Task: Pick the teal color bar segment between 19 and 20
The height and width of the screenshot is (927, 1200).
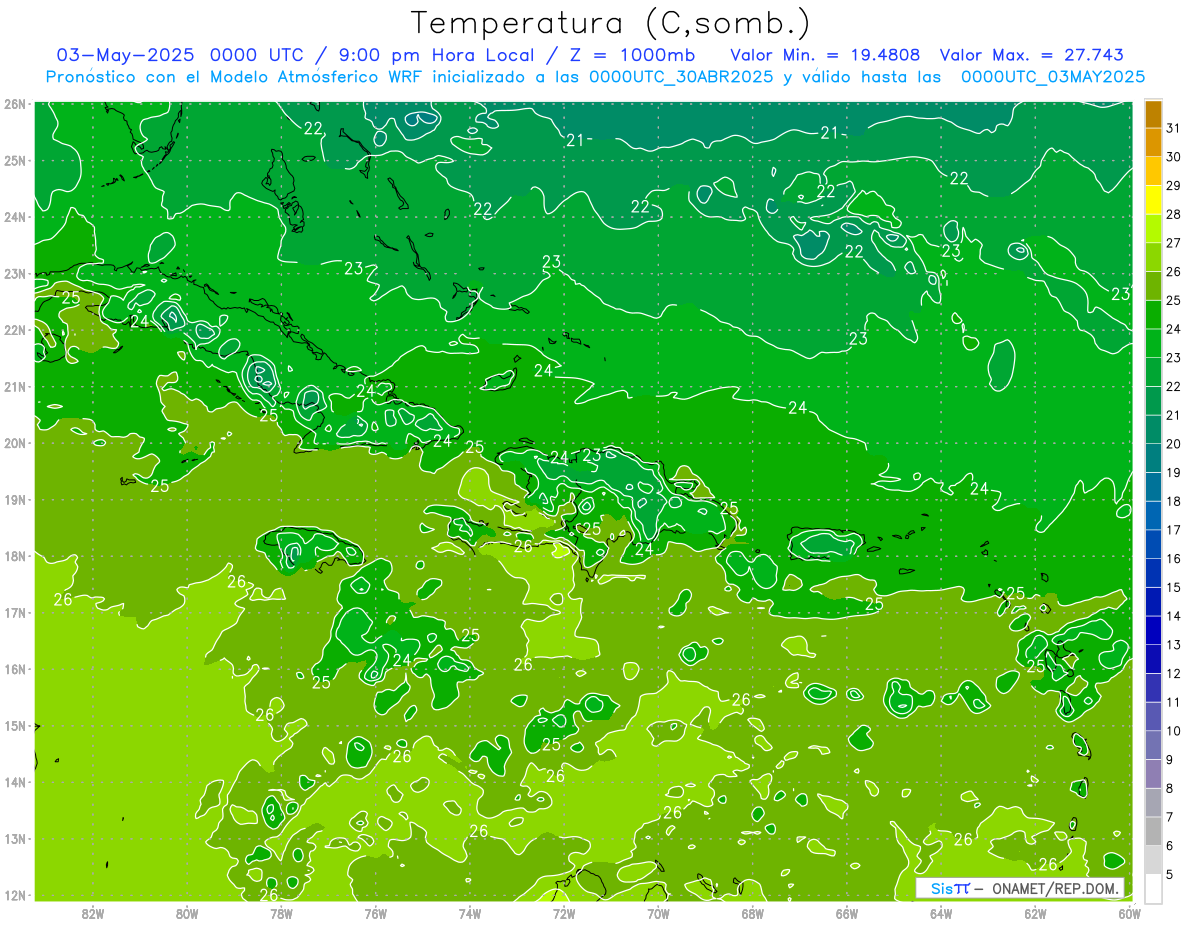Action: click(1153, 458)
